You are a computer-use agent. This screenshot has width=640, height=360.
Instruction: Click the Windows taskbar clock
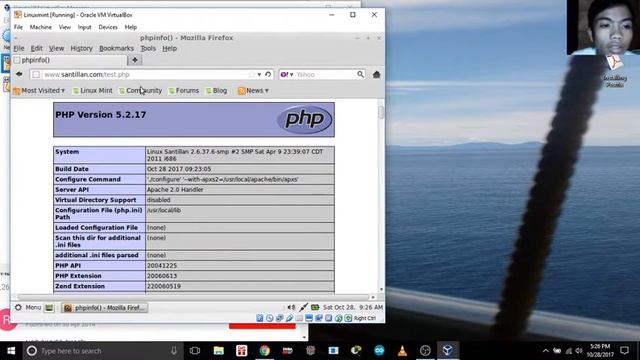click(600, 351)
